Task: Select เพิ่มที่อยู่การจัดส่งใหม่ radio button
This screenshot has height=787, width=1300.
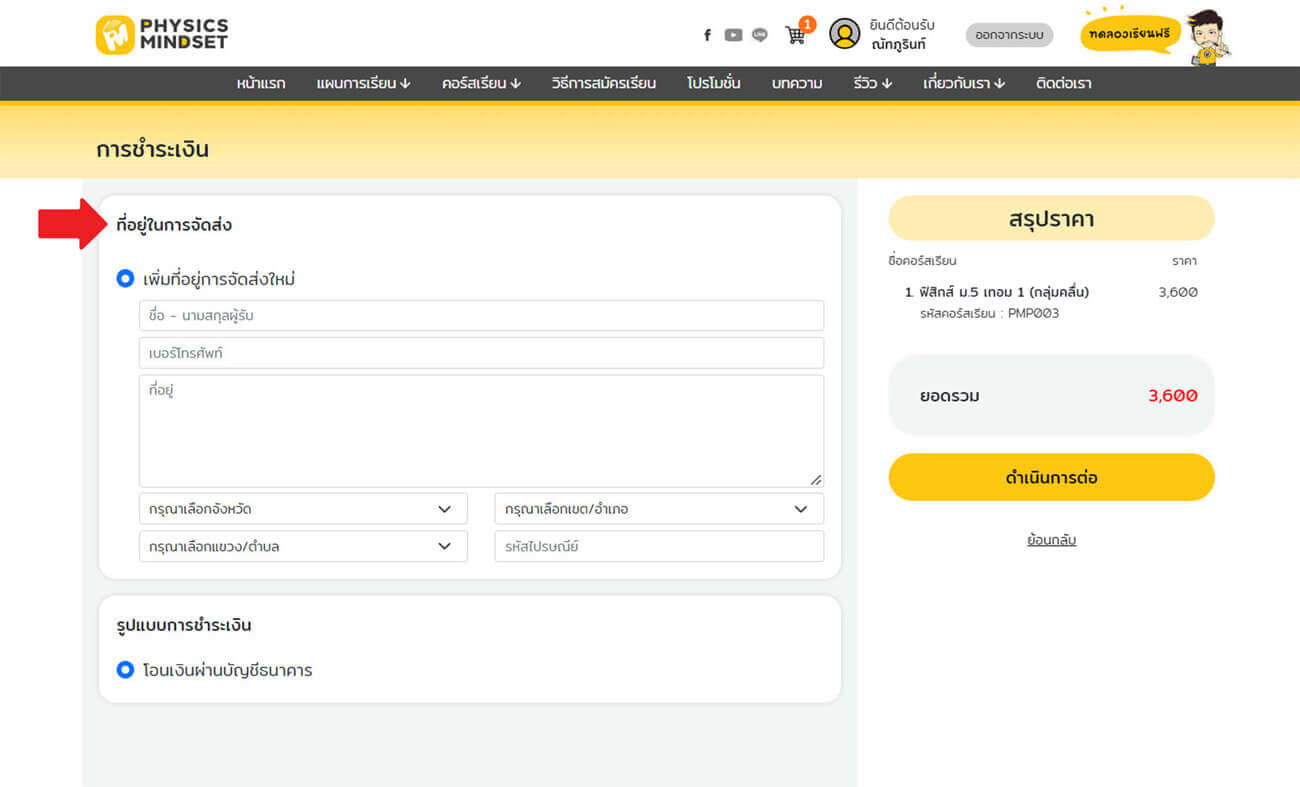Action: 125,279
